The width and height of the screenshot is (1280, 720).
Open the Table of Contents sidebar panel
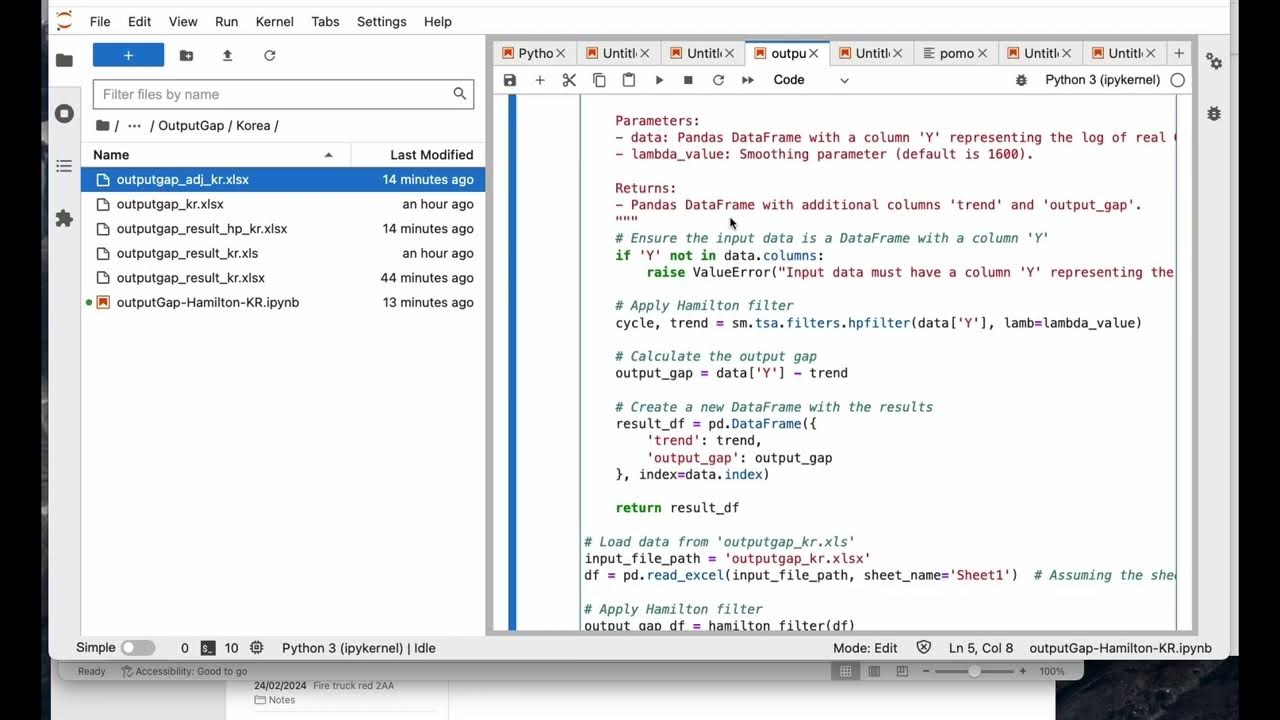click(64, 166)
